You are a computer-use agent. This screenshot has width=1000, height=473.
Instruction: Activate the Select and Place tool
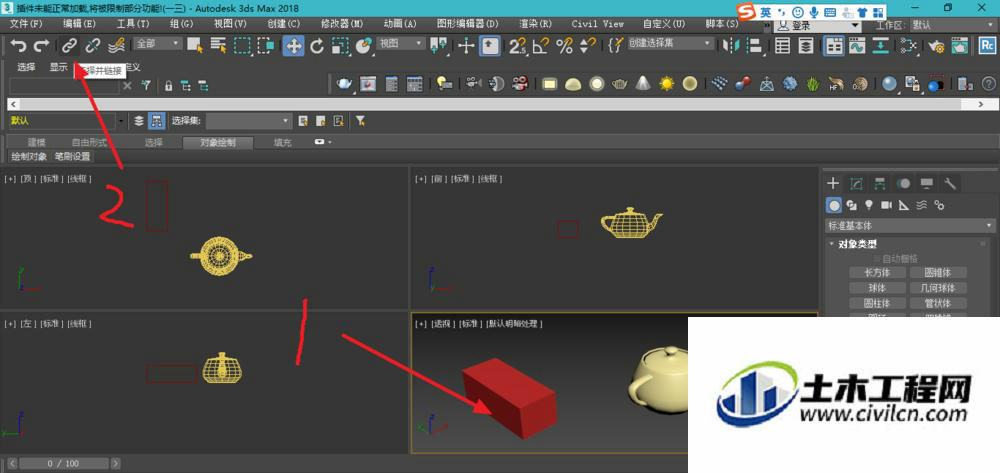[364, 45]
